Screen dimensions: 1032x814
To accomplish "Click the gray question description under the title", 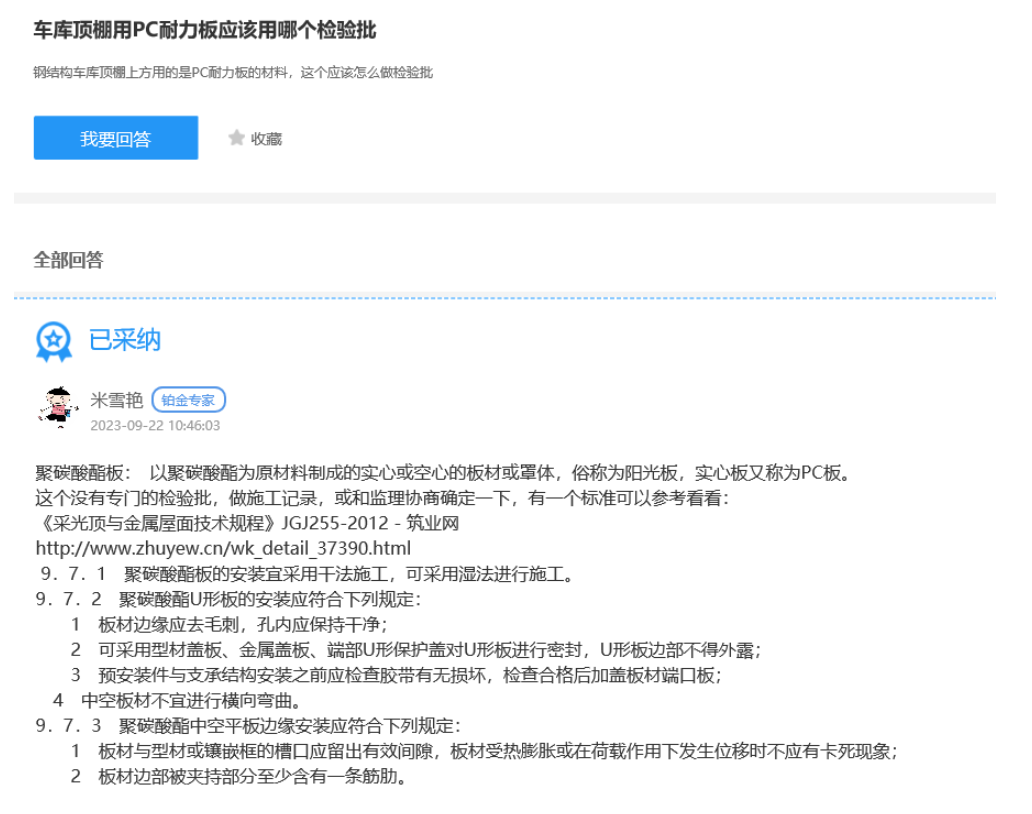I will point(233,73).
